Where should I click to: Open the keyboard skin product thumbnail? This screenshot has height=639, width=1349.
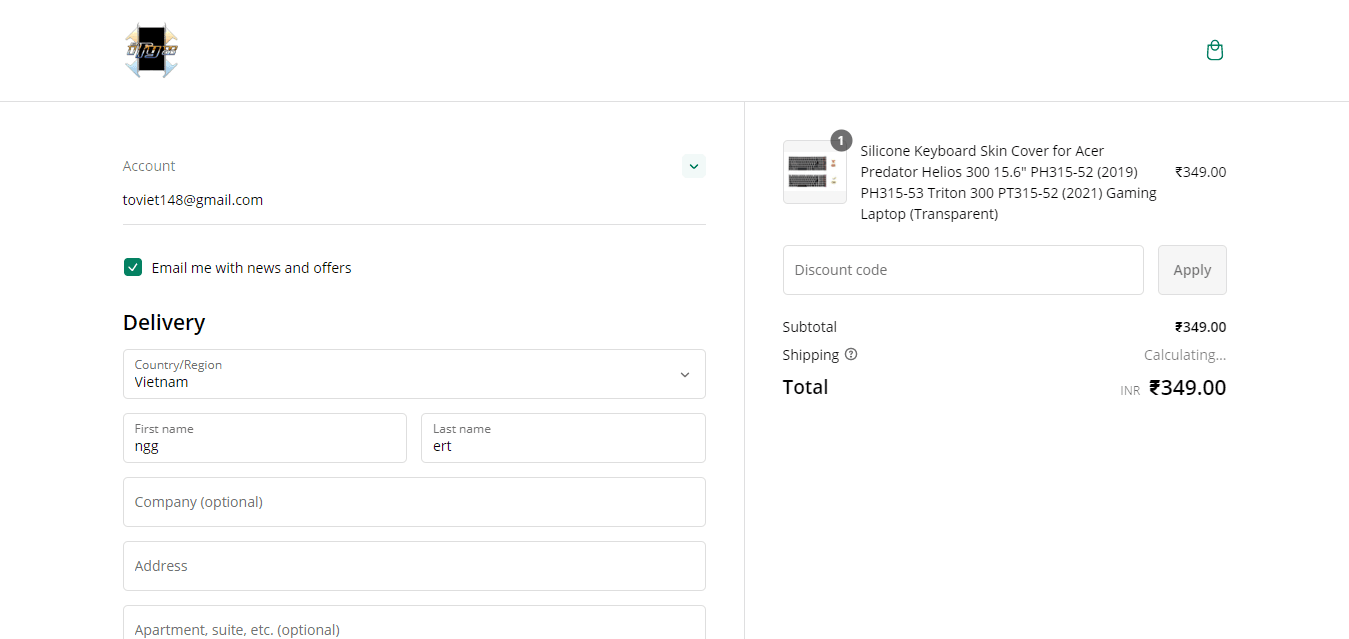point(815,172)
